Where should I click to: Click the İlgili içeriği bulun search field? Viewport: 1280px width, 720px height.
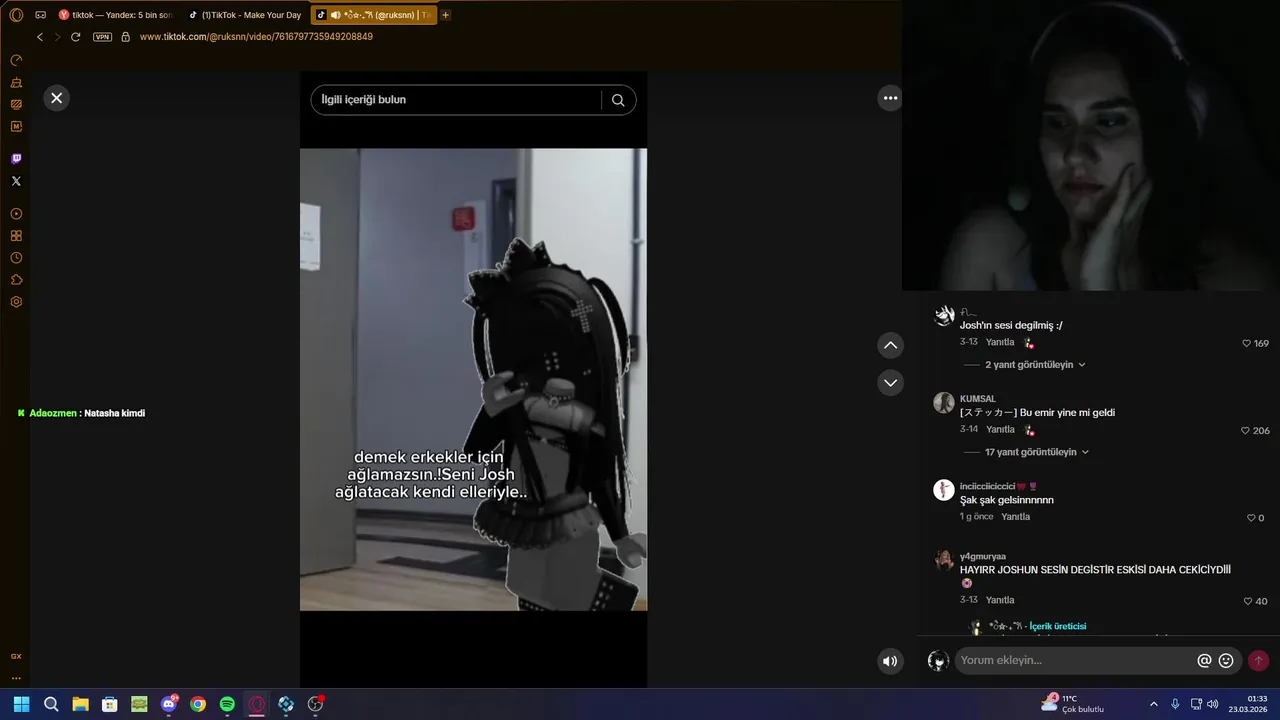tap(455, 100)
